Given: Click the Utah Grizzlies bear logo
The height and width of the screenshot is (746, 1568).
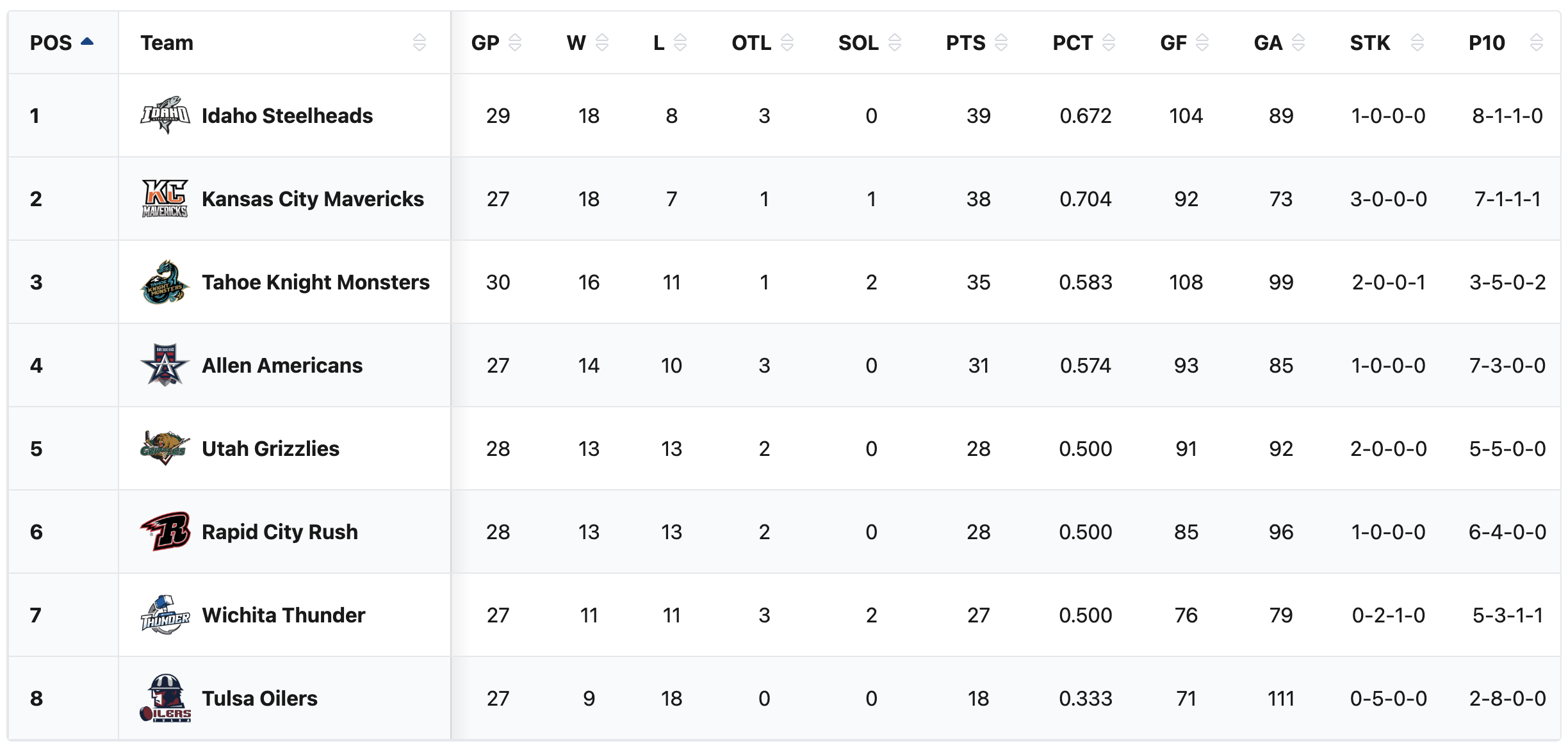Looking at the screenshot, I should [165, 448].
